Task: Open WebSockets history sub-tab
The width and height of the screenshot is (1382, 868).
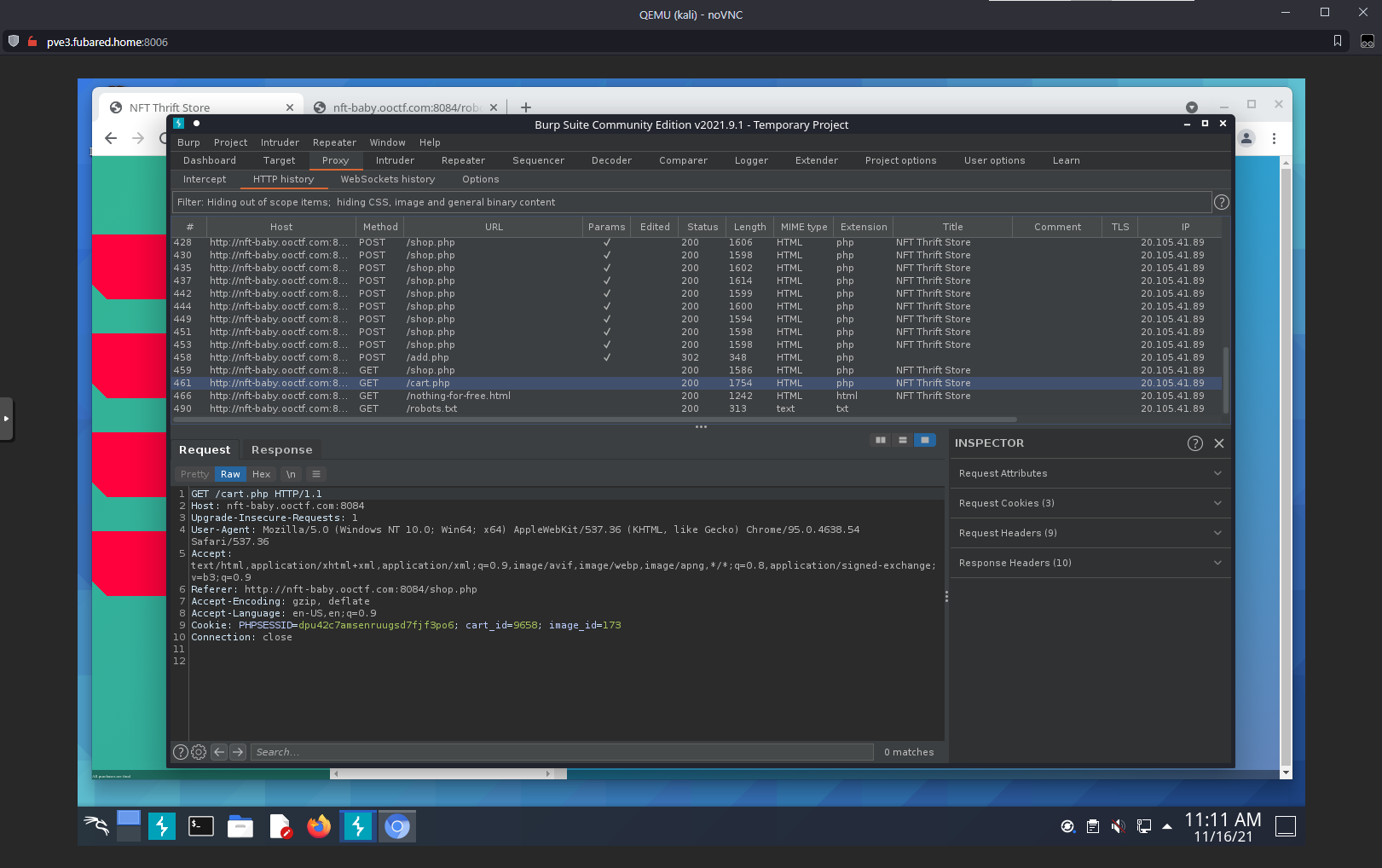Action: point(388,179)
